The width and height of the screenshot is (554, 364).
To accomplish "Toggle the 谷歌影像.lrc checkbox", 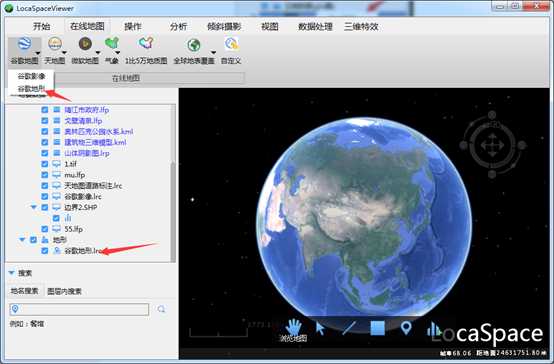I will click(45, 196).
